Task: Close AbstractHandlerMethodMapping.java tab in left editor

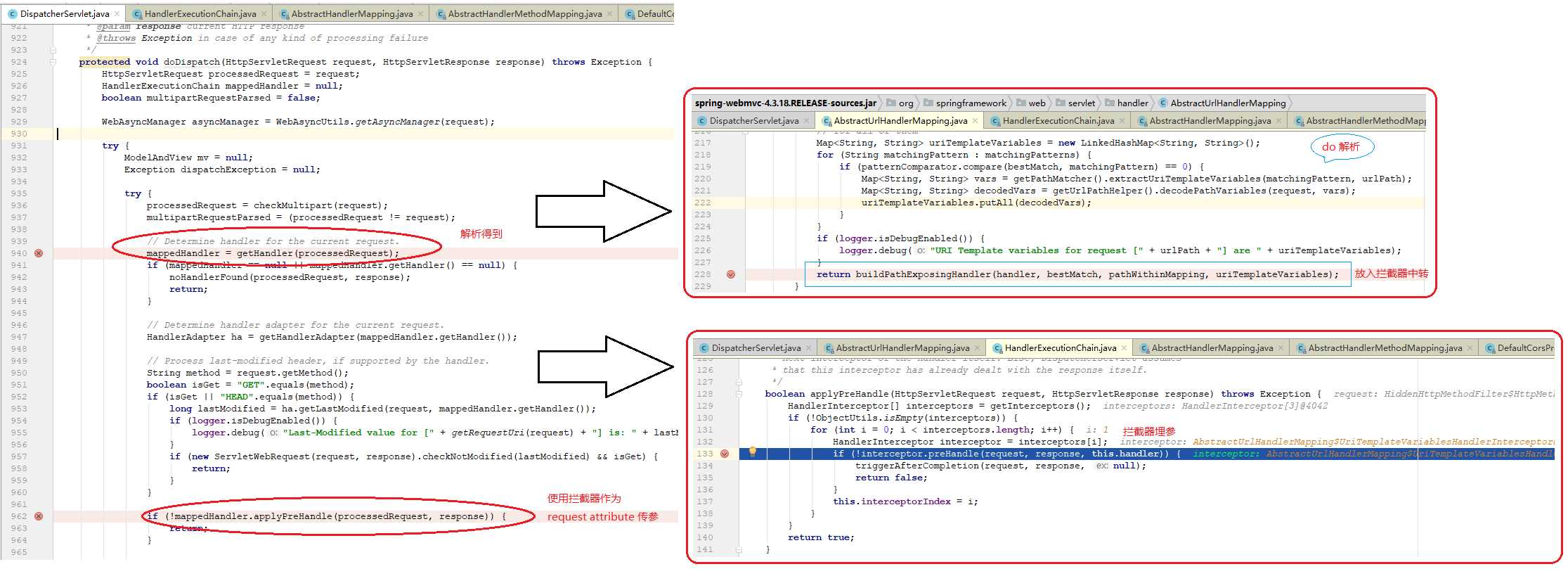Action: [x=609, y=14]
